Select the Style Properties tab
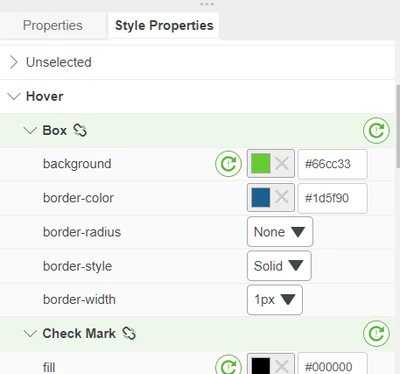 point(164,26)
